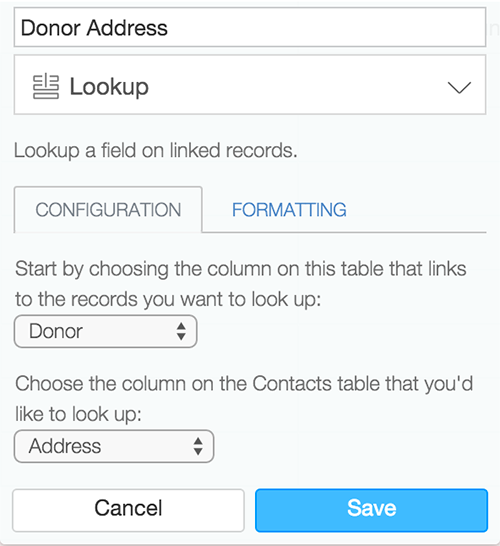
Task: Switch to the FORMATTING tab
Action: (x=289, y=210)
